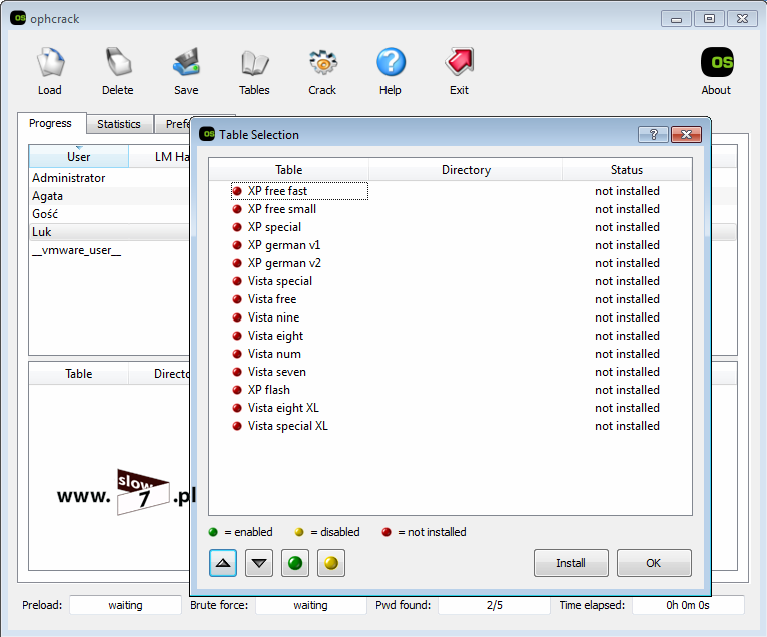Move table down with the down arrow button
This screenshot has width=767, height=637.
click(259, 563)
